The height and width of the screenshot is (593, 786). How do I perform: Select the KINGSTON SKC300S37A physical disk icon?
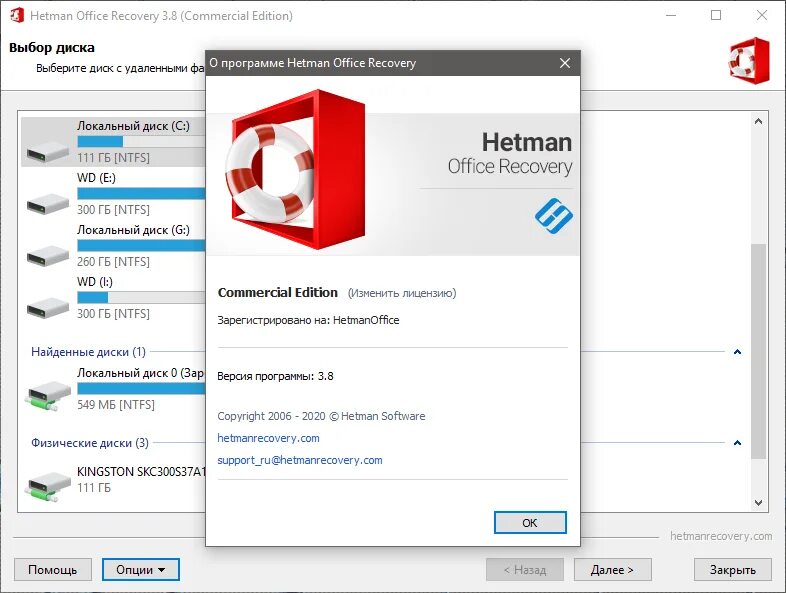[48, 486]
